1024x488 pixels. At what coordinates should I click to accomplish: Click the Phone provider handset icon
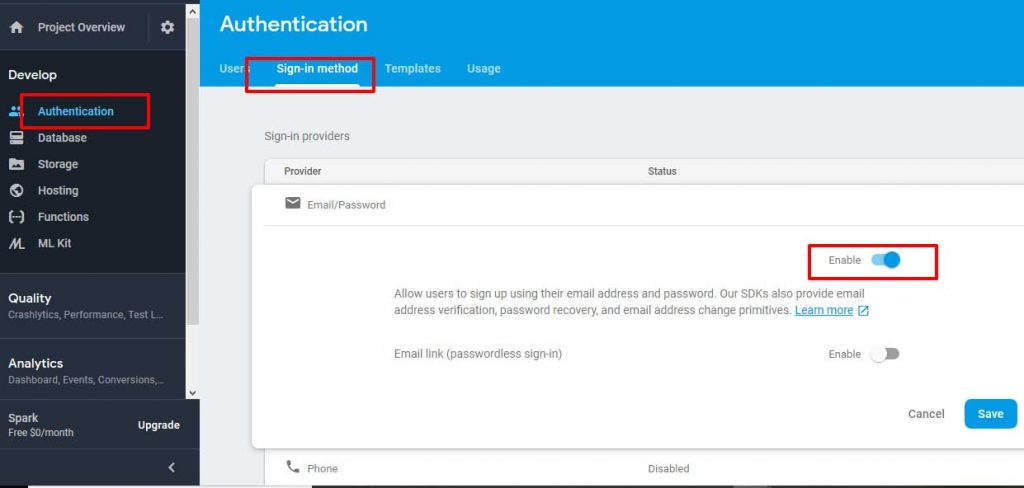(293, 466)
